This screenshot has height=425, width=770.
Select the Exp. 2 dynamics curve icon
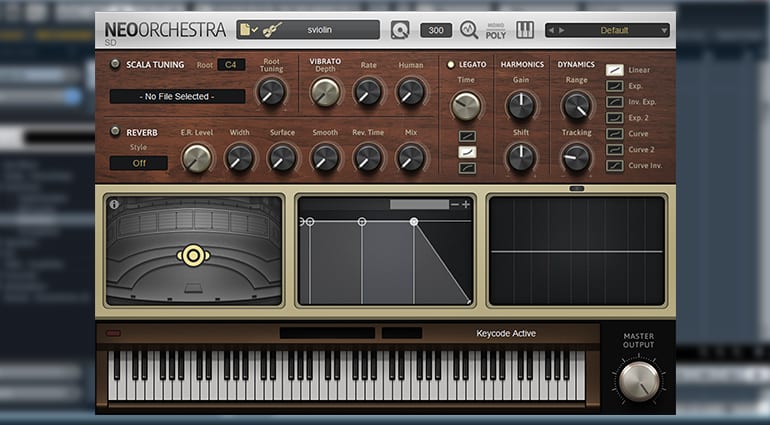pyautogui.click(x=614, y=118)
